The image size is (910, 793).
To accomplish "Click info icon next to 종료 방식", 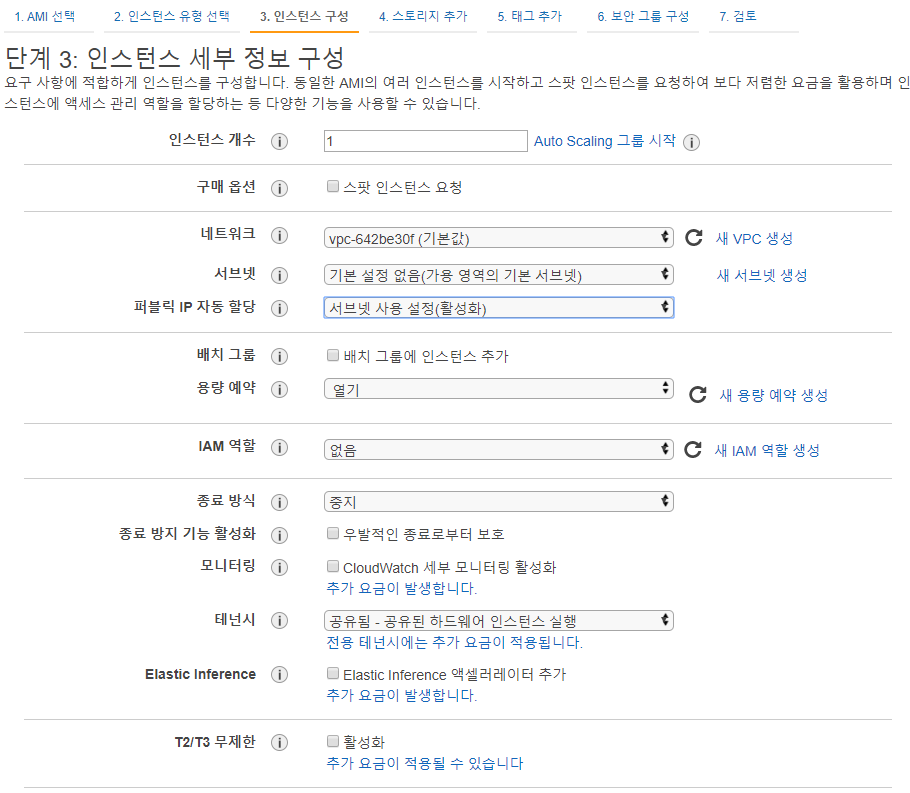I will click(x=279, y=502).
